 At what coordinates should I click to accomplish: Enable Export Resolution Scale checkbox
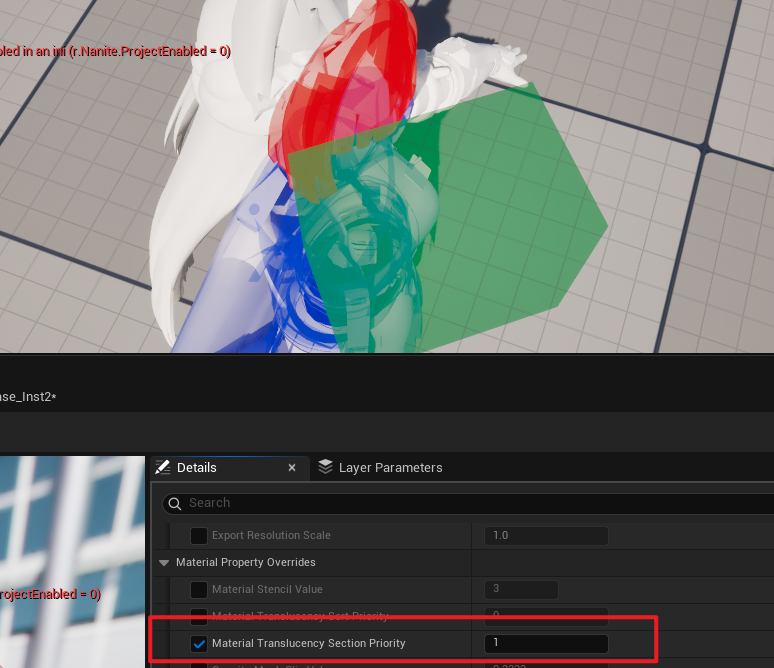tap(199, 536)
